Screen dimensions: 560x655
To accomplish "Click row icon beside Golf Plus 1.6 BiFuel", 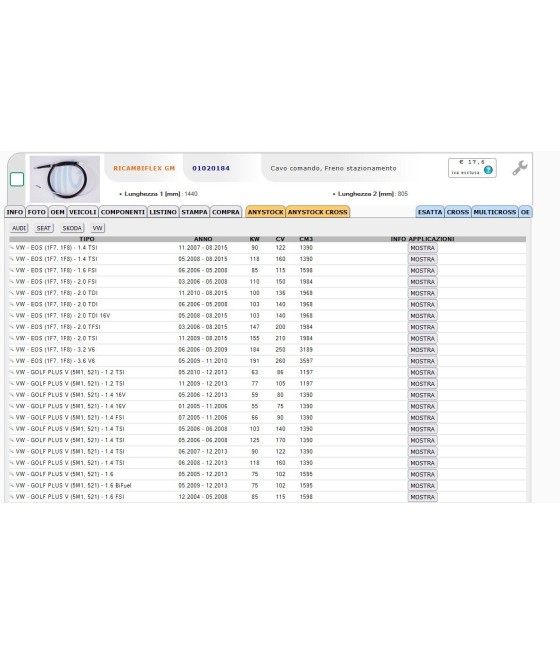I will coord(12,486).
